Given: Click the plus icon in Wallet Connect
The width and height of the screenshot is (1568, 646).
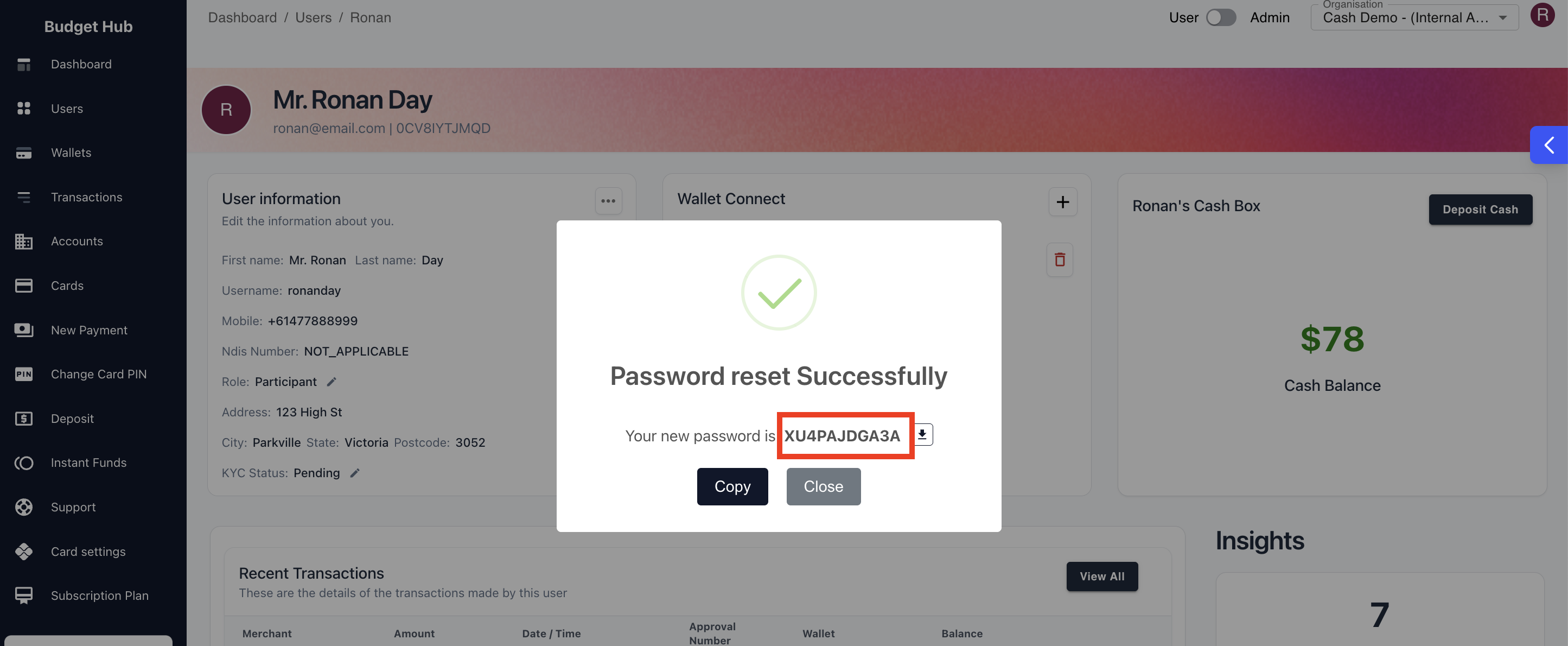Looking at the screenshot, I should click(x=1062, y=201).
